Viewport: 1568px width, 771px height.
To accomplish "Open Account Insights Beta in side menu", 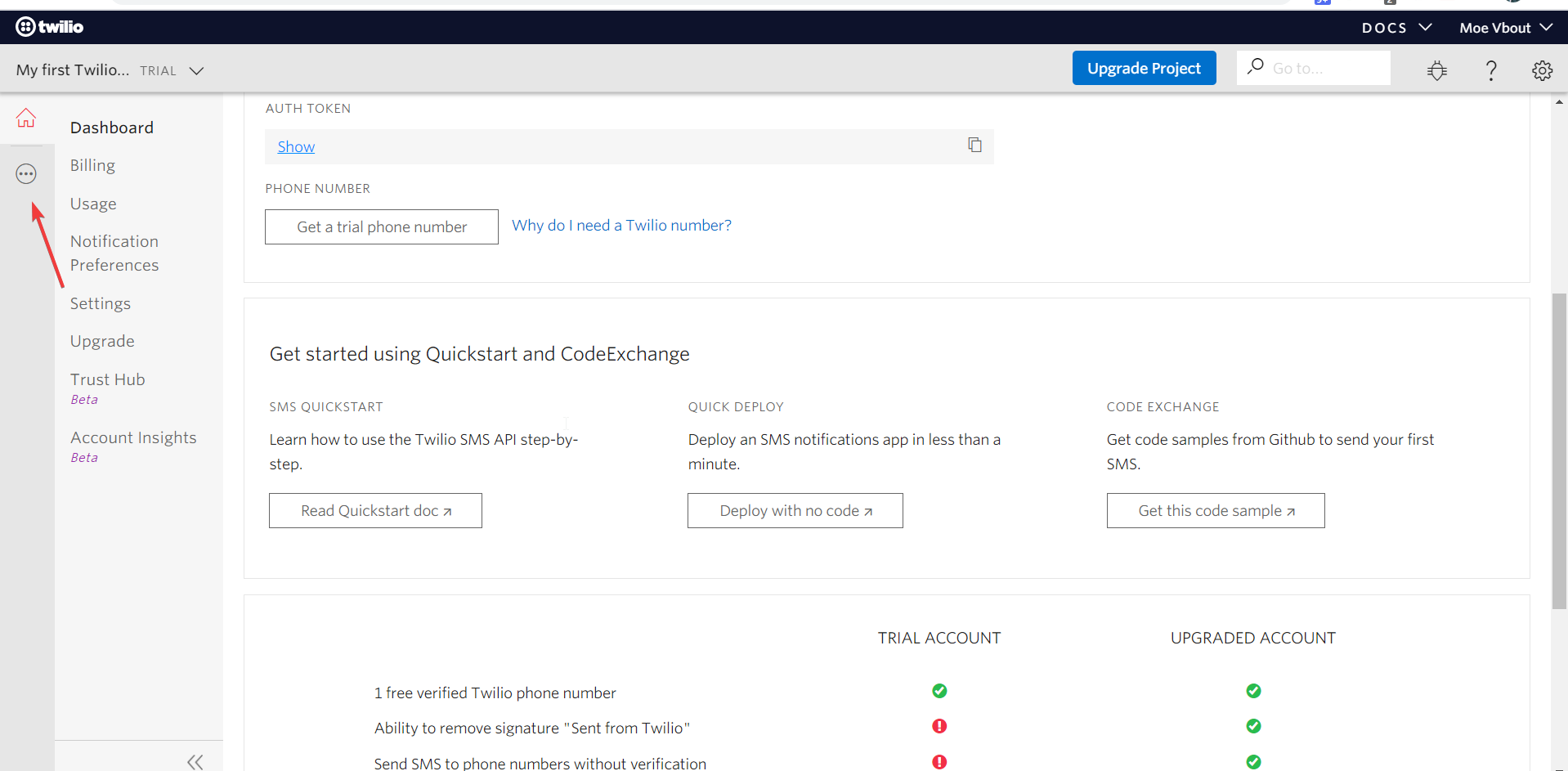I will click(x=133, y=446).
